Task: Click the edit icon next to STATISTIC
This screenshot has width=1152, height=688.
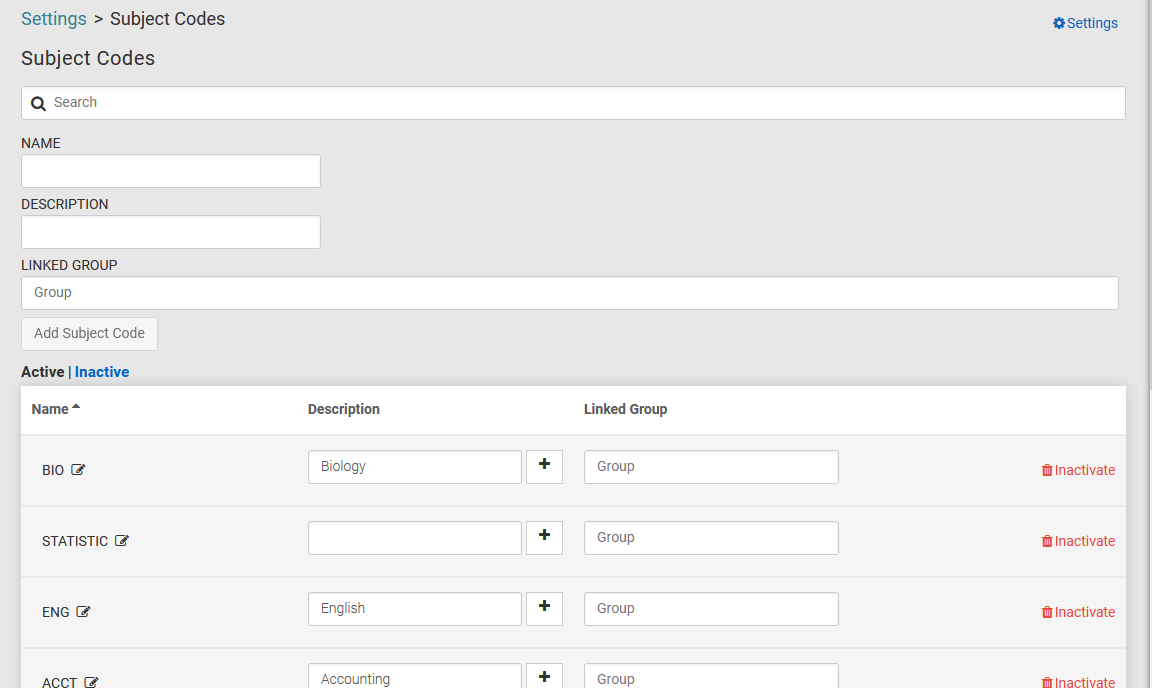Action: pyautogui.click(x=122, y=541)
